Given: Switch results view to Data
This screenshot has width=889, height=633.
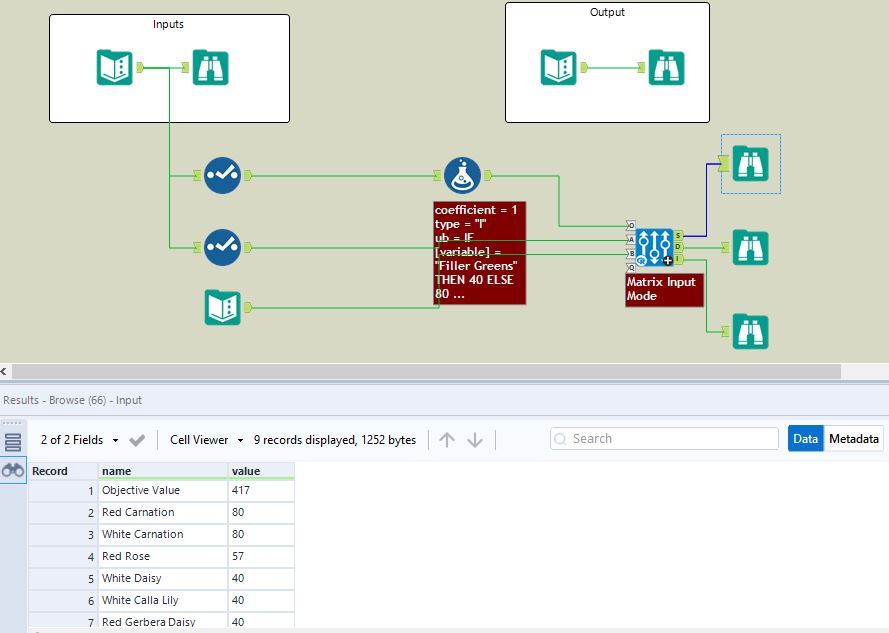Looking at the screenshot, I should [x=805, y=439].
